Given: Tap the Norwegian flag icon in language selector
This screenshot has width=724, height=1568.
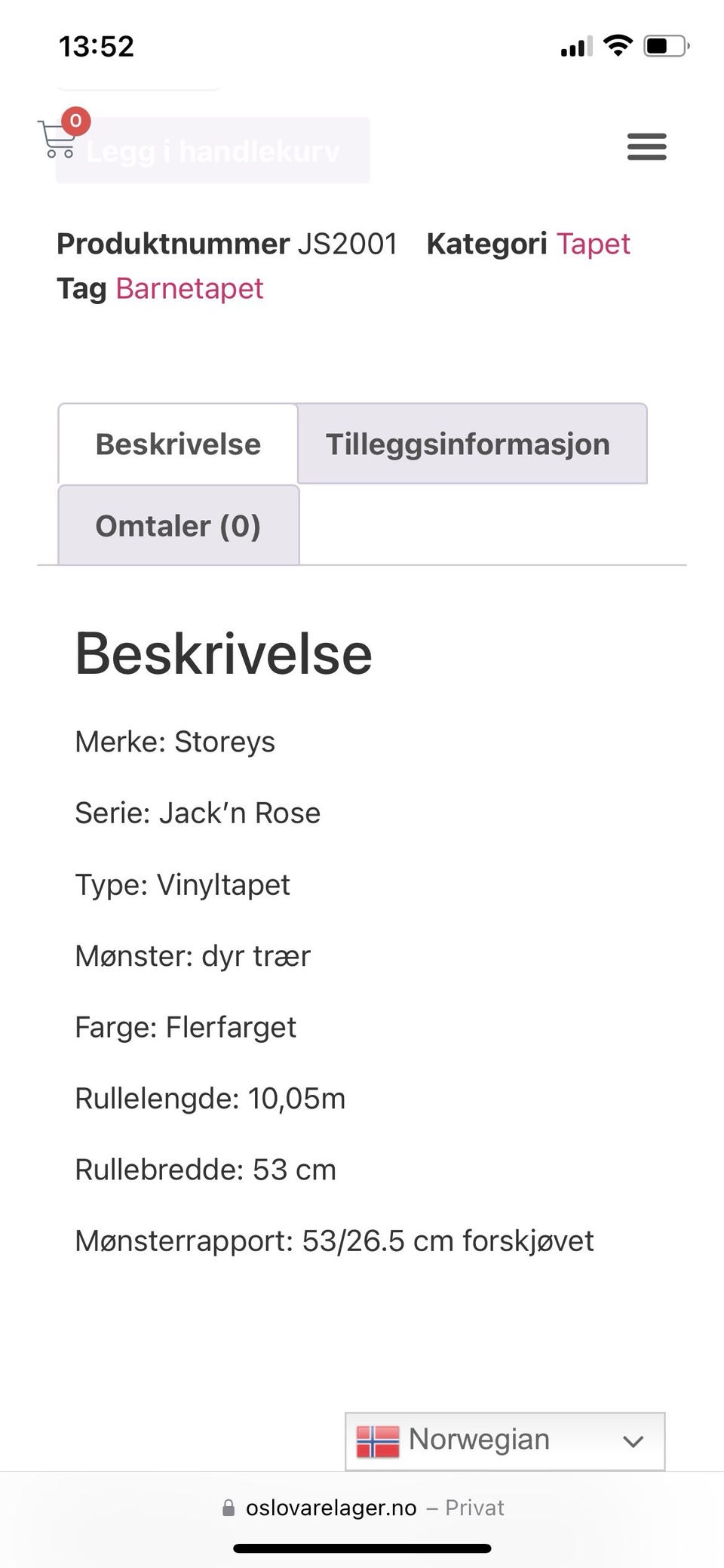Looking at the screenshot, I should [379, 1439].
